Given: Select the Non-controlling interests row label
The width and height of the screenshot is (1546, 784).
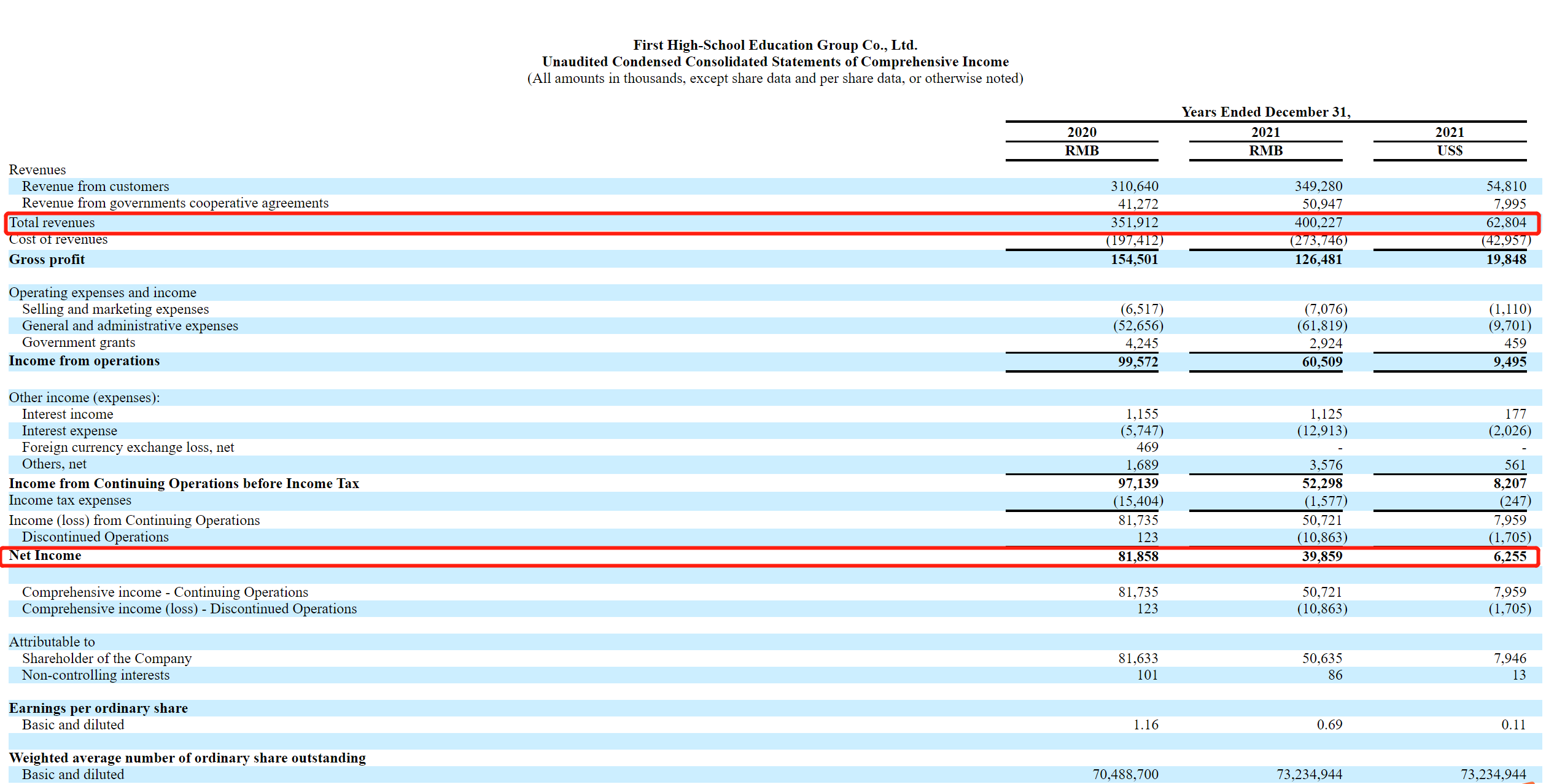Looking at the screenshot, I should (96, 675).
